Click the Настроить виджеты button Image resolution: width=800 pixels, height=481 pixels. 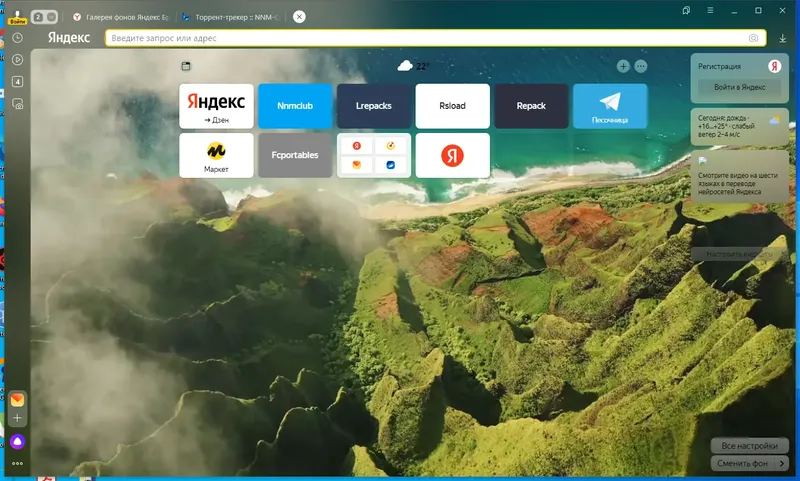point(739,254)
